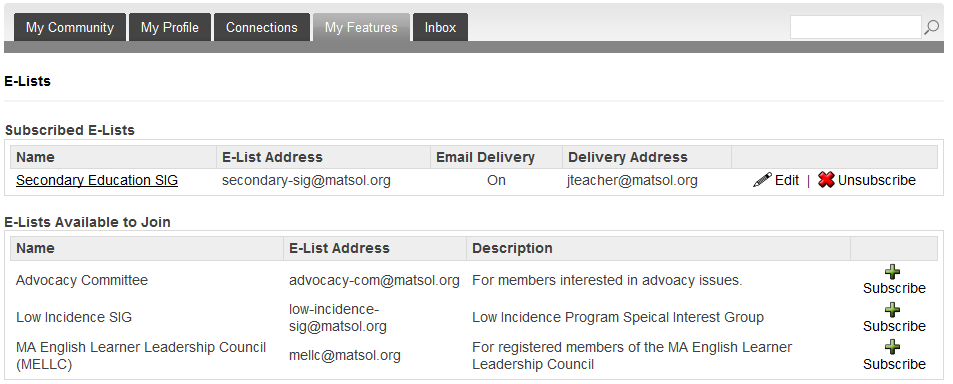Image resolution: width=953 pixels, height=384 pixels.
Task: Subscribe to the MA English Learner Leadership Council
Action: click(894, 364)
